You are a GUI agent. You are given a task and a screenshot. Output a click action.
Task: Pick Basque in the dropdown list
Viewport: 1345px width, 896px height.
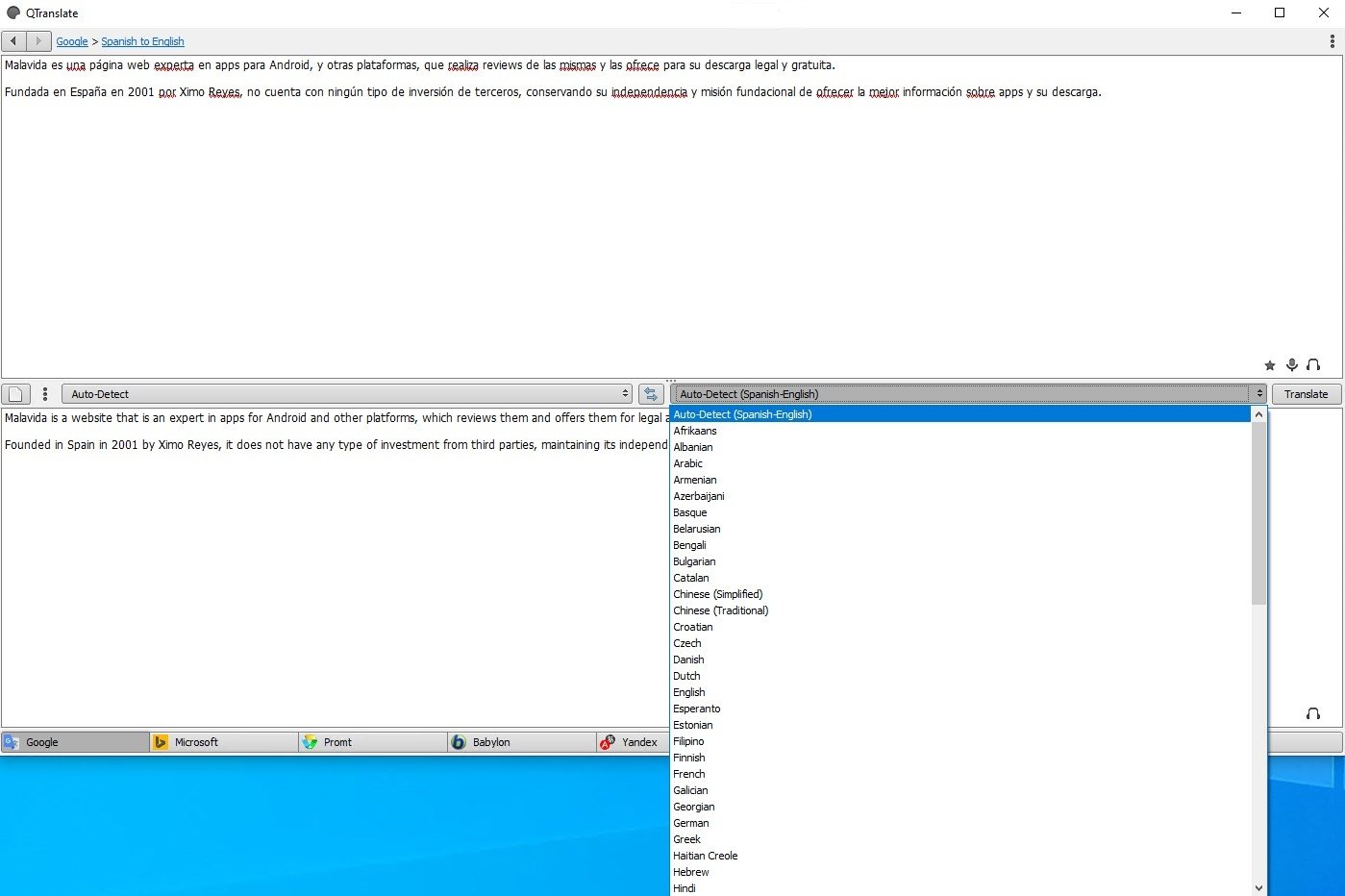tap(960, 512)
